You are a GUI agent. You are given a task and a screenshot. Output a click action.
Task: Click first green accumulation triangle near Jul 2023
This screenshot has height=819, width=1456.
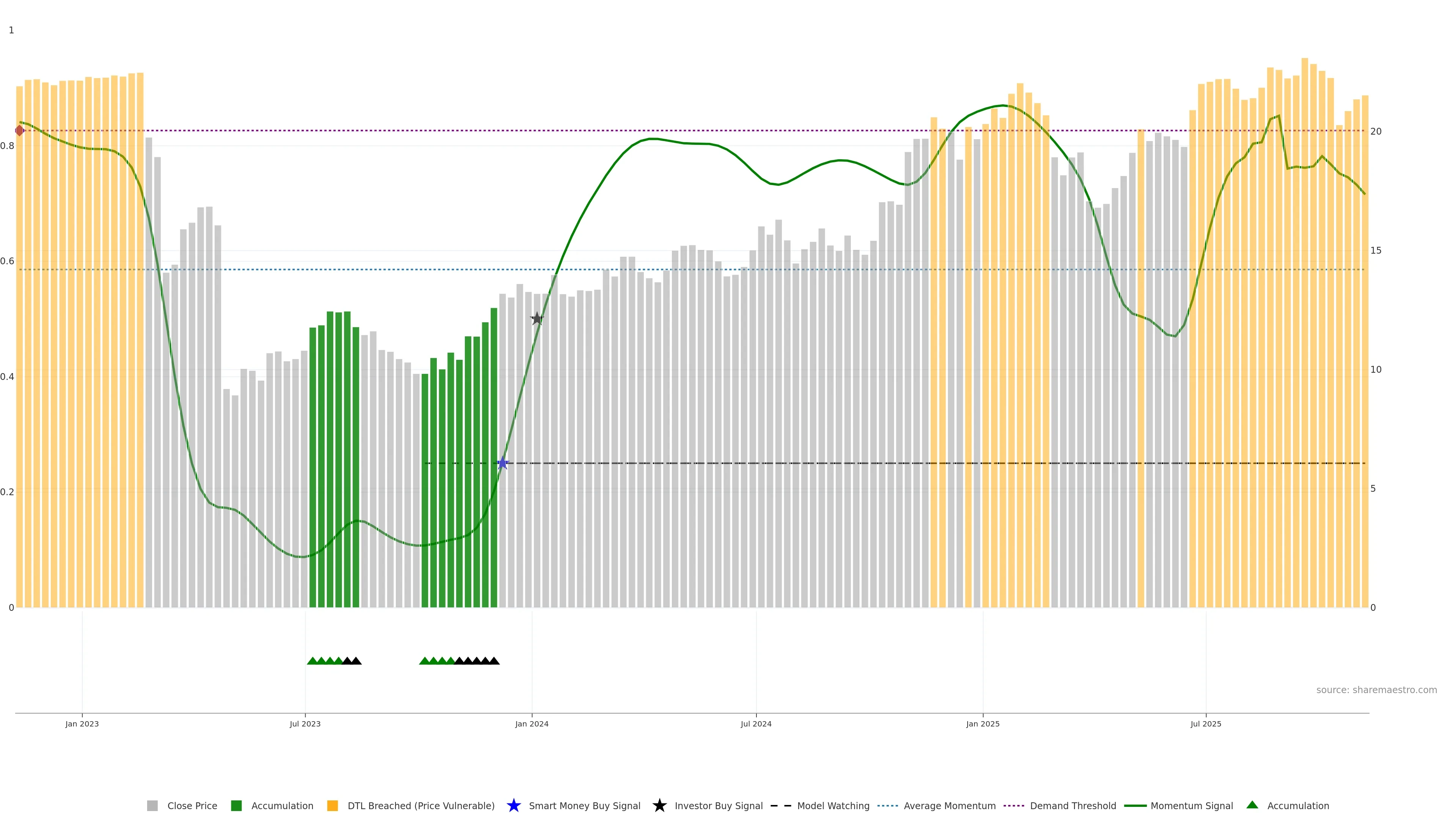(x=312, y=661)
